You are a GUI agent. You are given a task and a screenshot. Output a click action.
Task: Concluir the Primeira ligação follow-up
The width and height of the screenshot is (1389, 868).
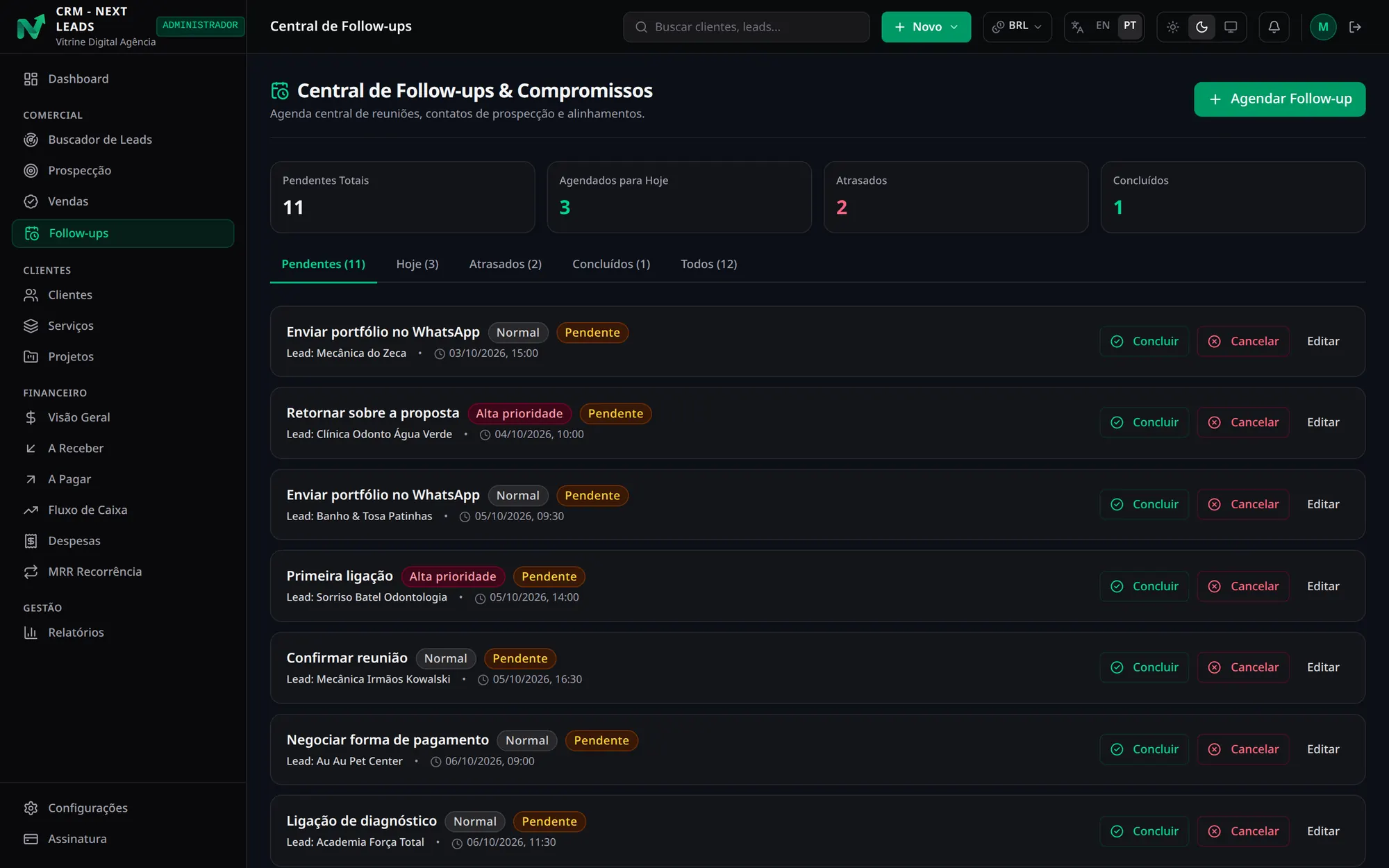click(x=1145, y=586)
